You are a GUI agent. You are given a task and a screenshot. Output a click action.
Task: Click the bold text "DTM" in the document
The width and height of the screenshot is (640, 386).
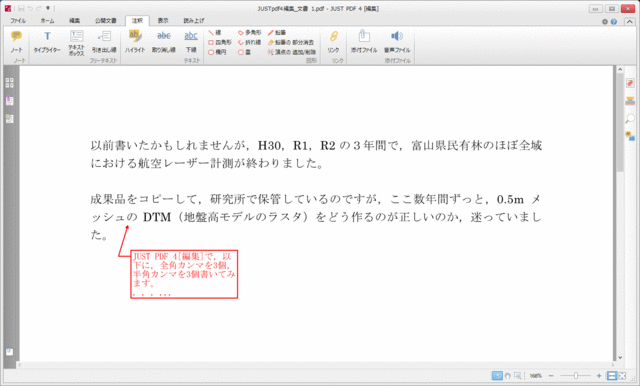157,217
